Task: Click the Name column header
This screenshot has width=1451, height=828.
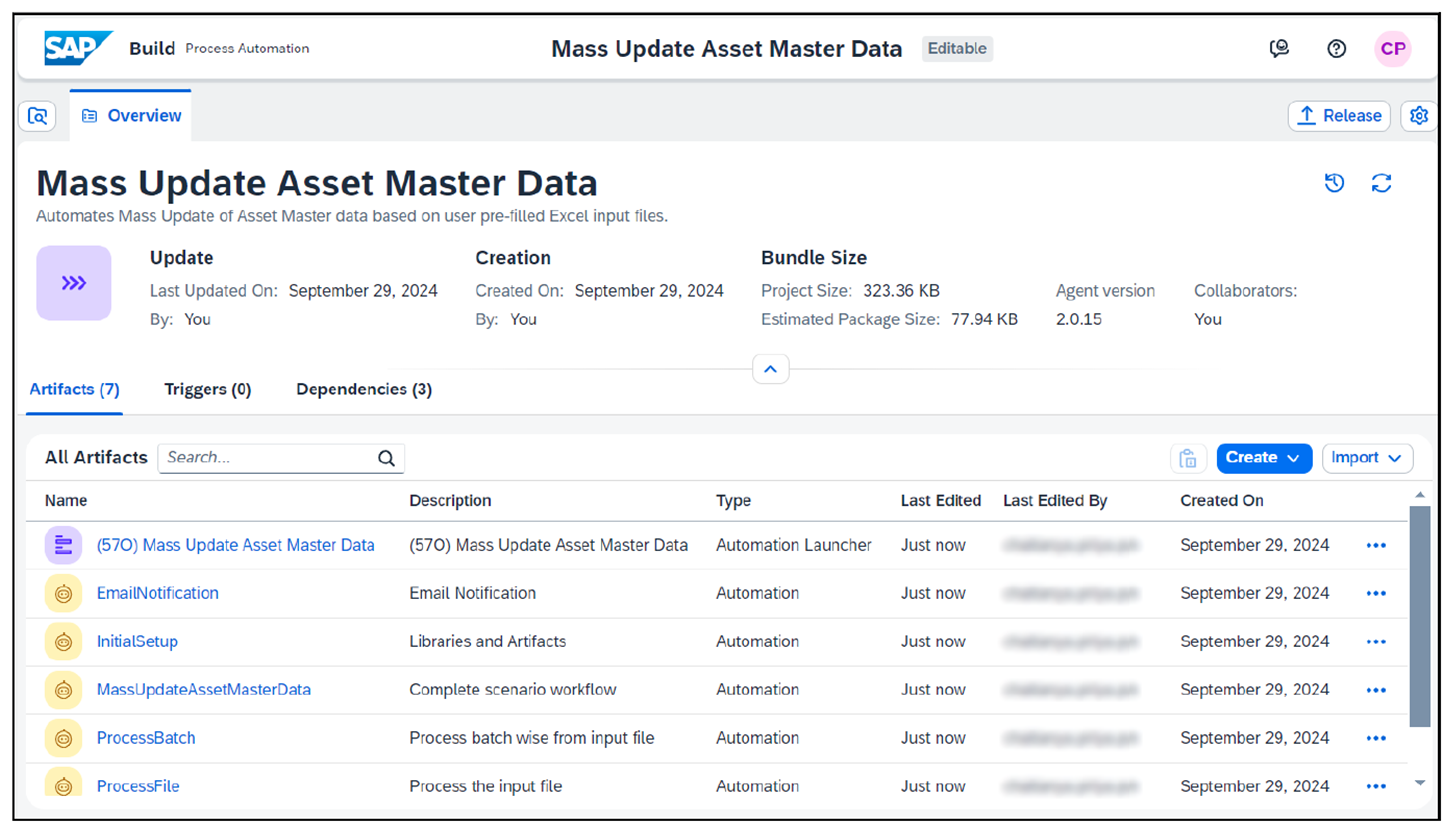Action: [66, 500]
